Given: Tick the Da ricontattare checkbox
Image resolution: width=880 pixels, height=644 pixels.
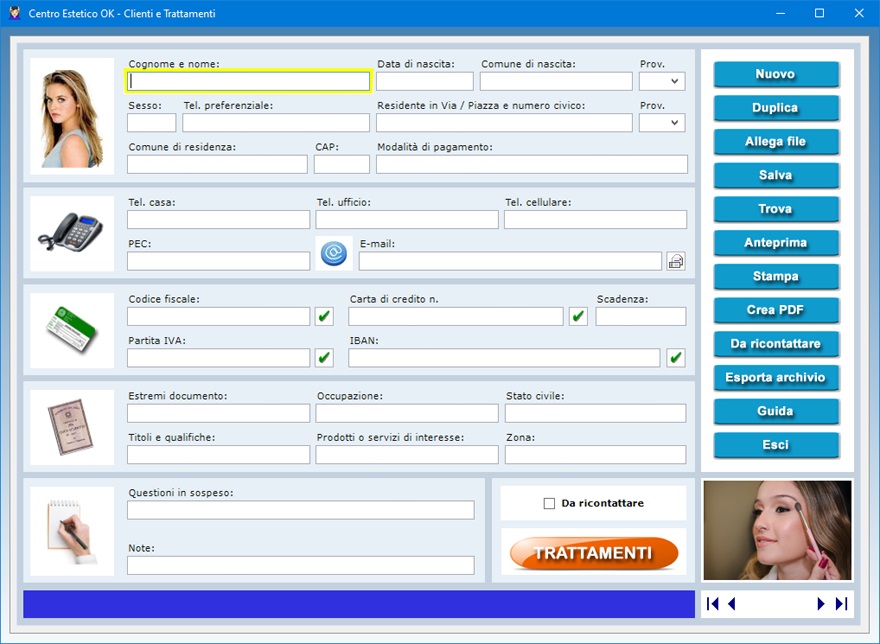Looking at the screenshot, I should pos(549,504).
